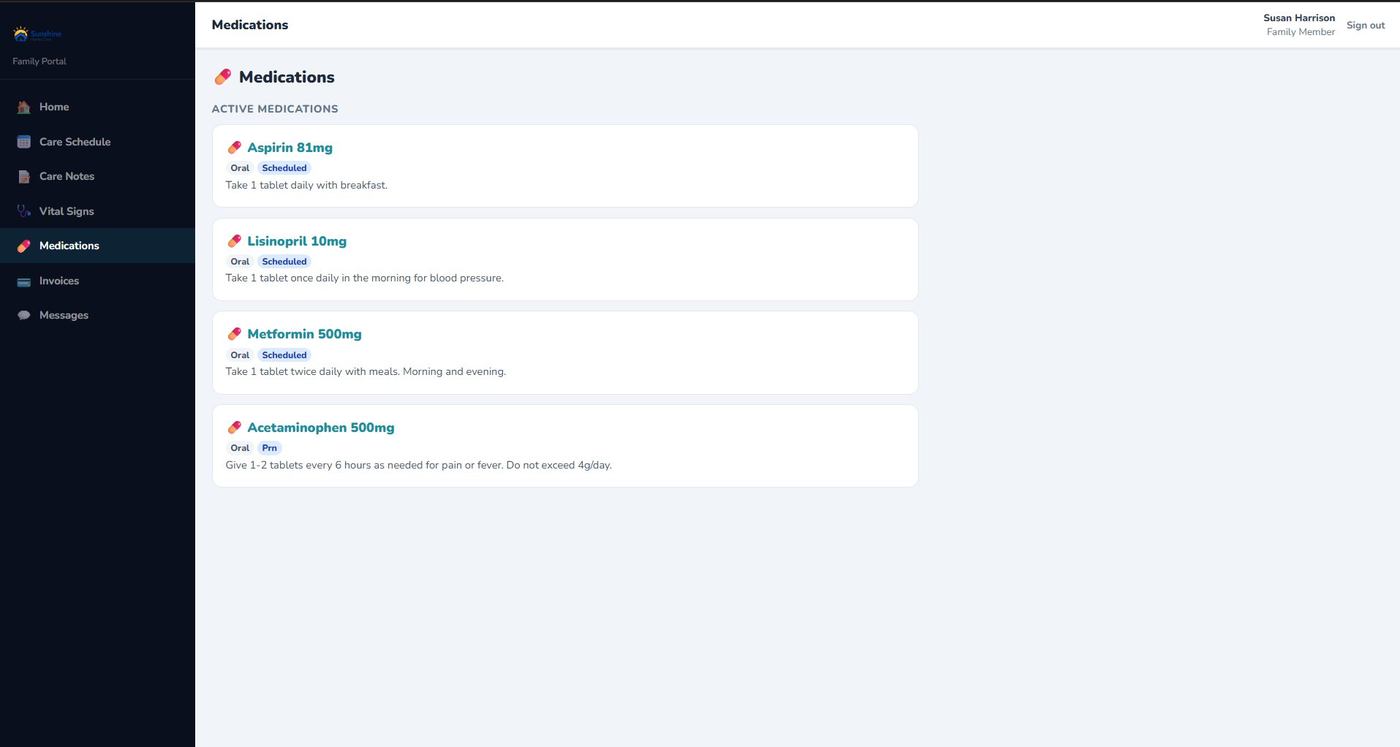The image size is (1400, 747).
Task: Click the Scheduled badge on Aspirin card
Action: (x=284, y=168)
